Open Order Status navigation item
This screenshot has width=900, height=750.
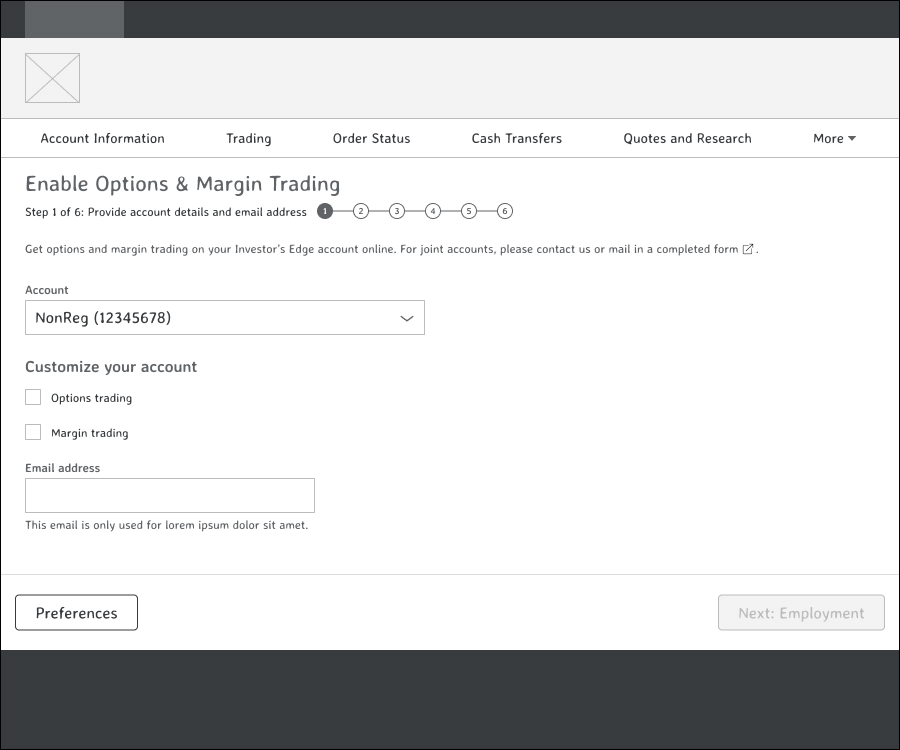[x=371, y=138]
